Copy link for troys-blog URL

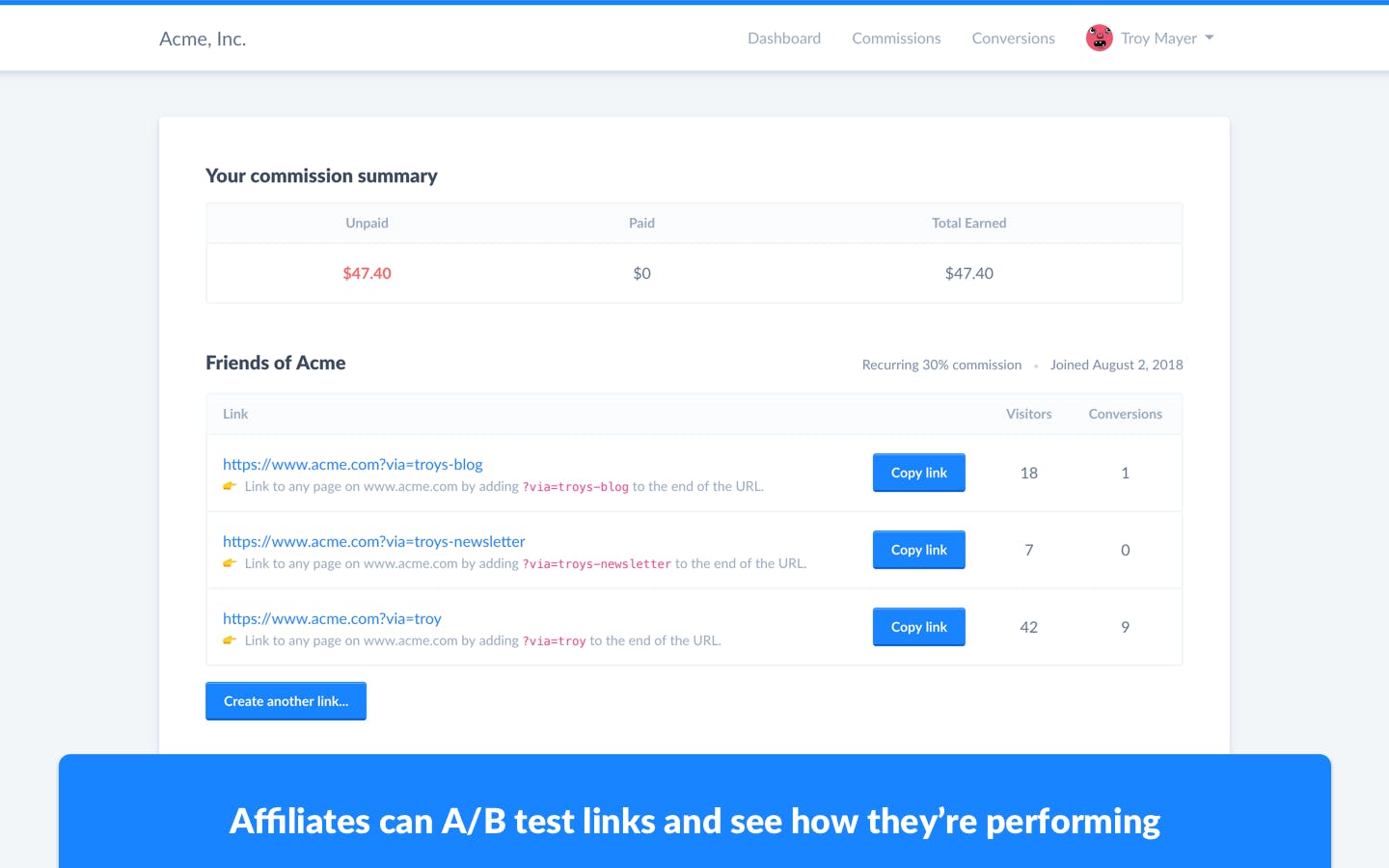click(x=919, y=473)
